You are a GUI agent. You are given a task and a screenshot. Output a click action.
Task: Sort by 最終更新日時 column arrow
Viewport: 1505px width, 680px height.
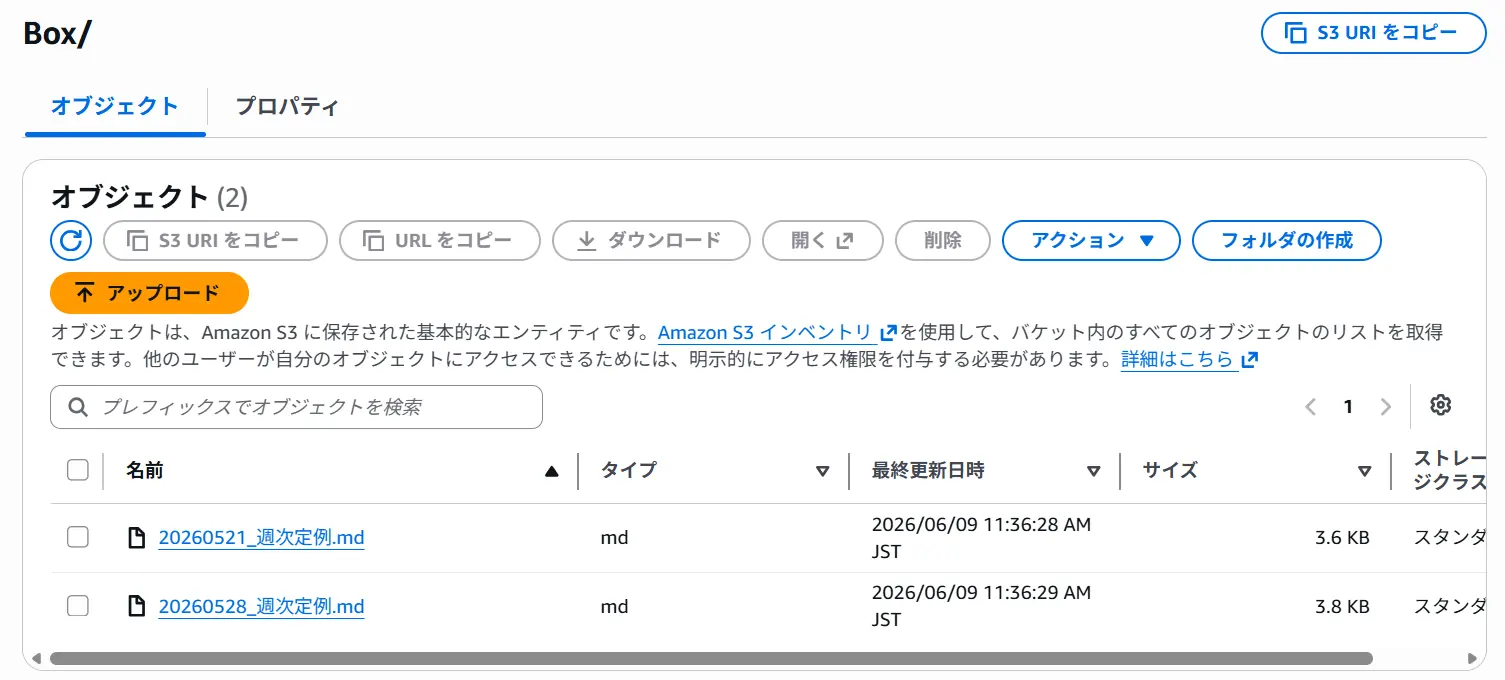1094,471
